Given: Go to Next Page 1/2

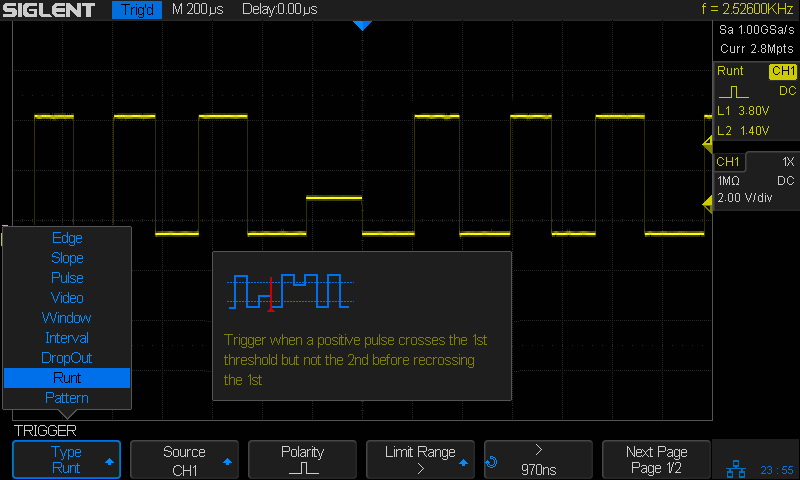Looking at the screenshot, I should pos(656,460).
